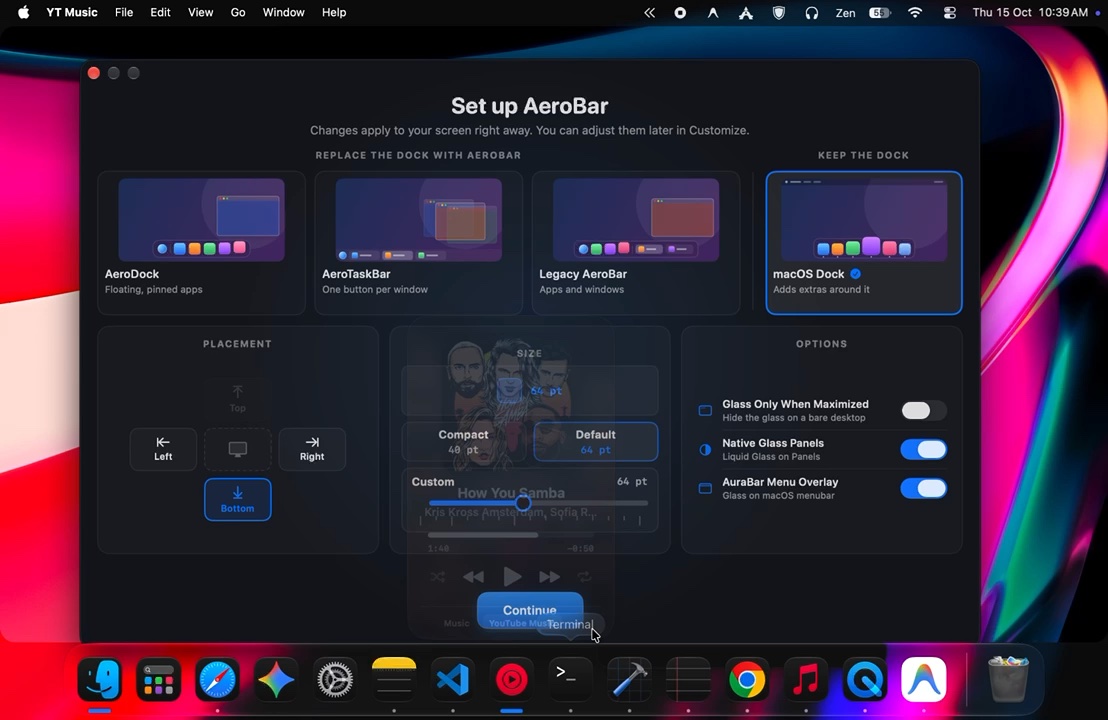The height and width of the screenshot is (720, 1108).
Task: Open the shield status icon in menu bar
Action: 779,12
